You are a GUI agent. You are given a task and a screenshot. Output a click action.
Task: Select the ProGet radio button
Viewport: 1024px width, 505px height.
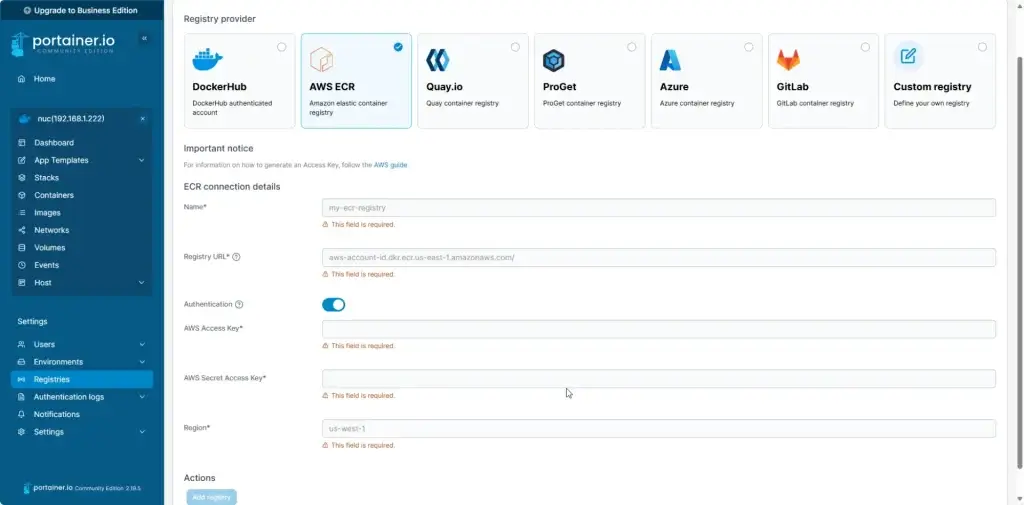[632, 47]
